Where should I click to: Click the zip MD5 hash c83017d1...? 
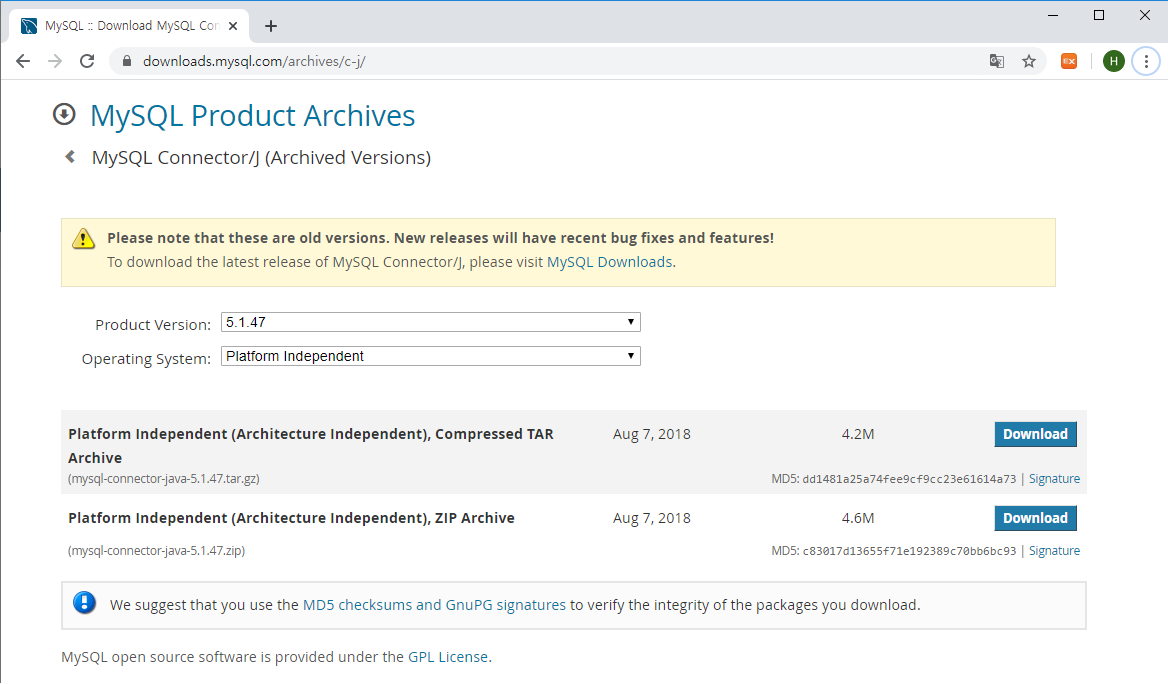[909, 551]
